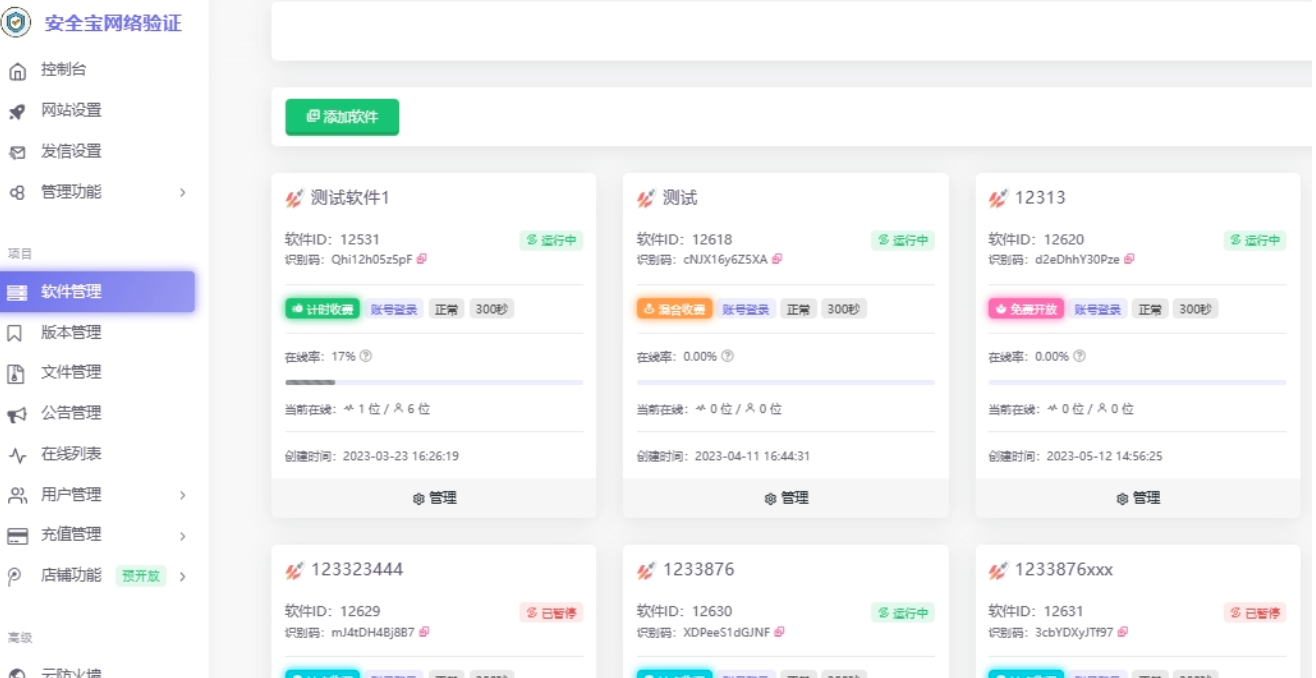Open the 控制台 home icon

tap(17, 71)
